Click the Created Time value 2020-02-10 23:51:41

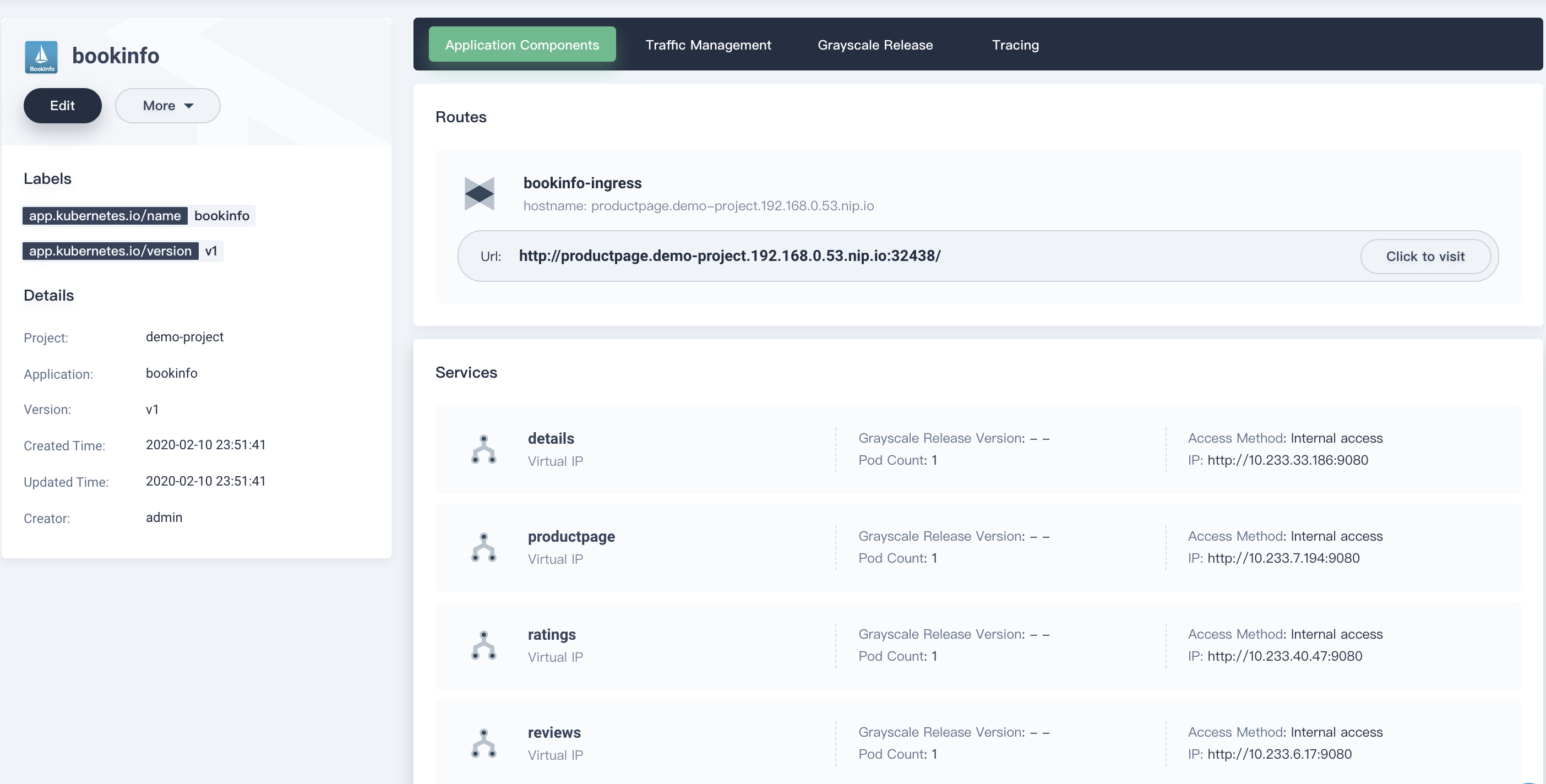tap(205, 445)
